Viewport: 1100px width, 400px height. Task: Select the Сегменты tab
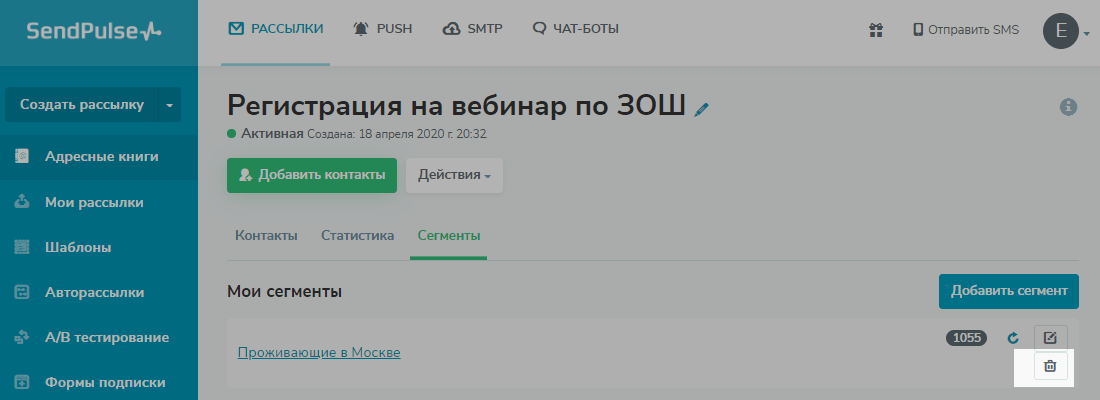click(449, 236)
